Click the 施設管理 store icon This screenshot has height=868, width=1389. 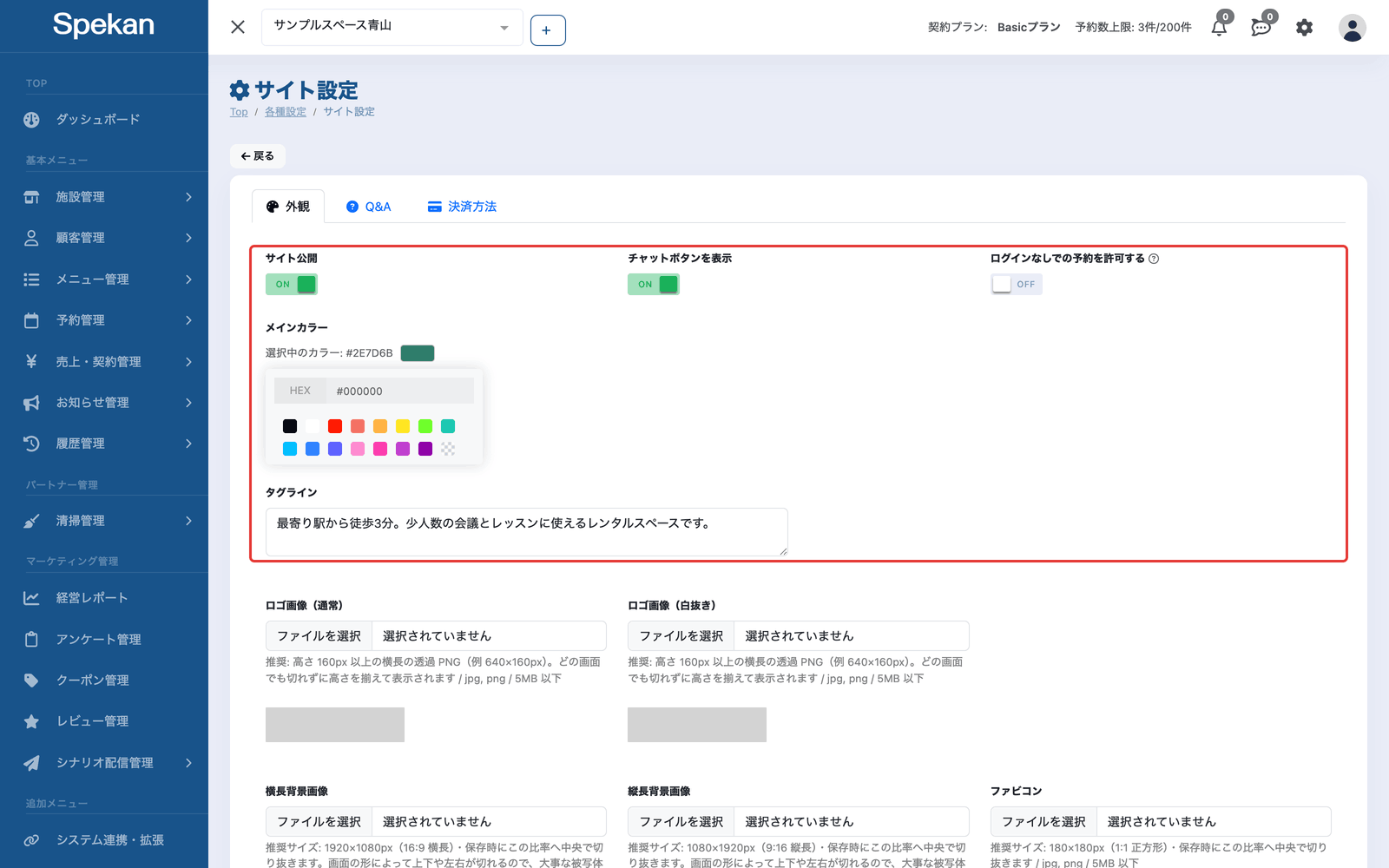click(x=31, y=197)
